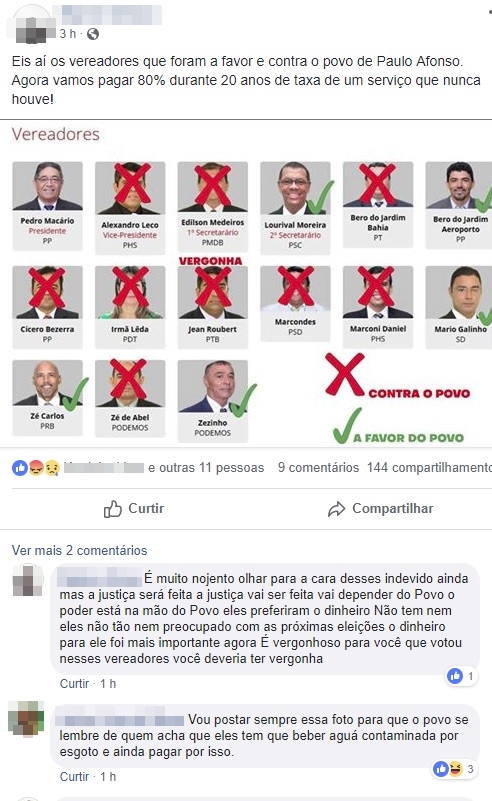
Task: Click the angry reaction emoji on post
Action: click(36, 467)
